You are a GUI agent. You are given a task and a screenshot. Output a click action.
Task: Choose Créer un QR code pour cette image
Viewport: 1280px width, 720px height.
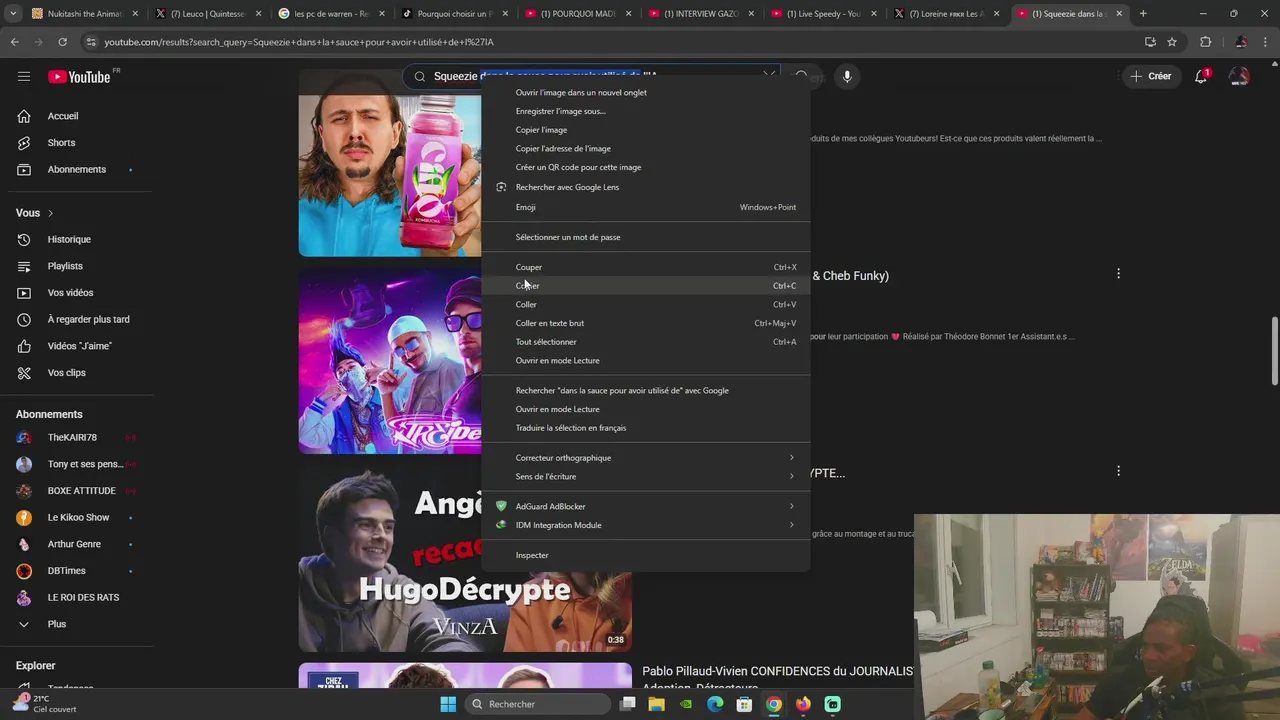click(646, 167)
